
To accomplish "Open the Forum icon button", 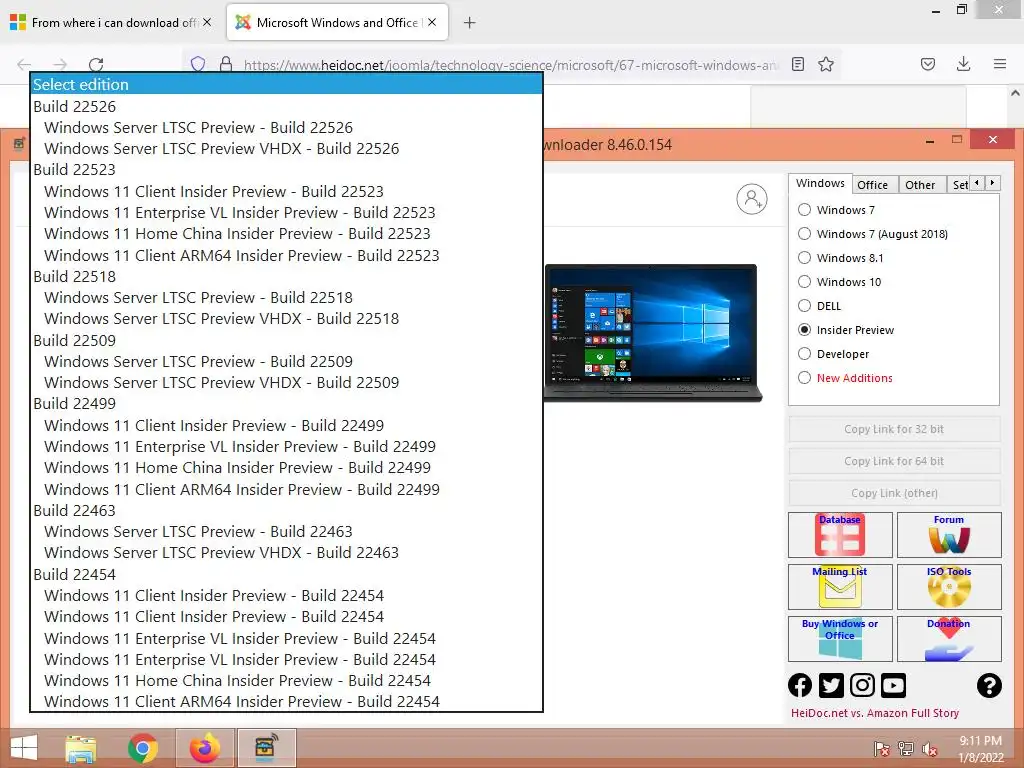I will pyautogui.click(x=949, y=535).
